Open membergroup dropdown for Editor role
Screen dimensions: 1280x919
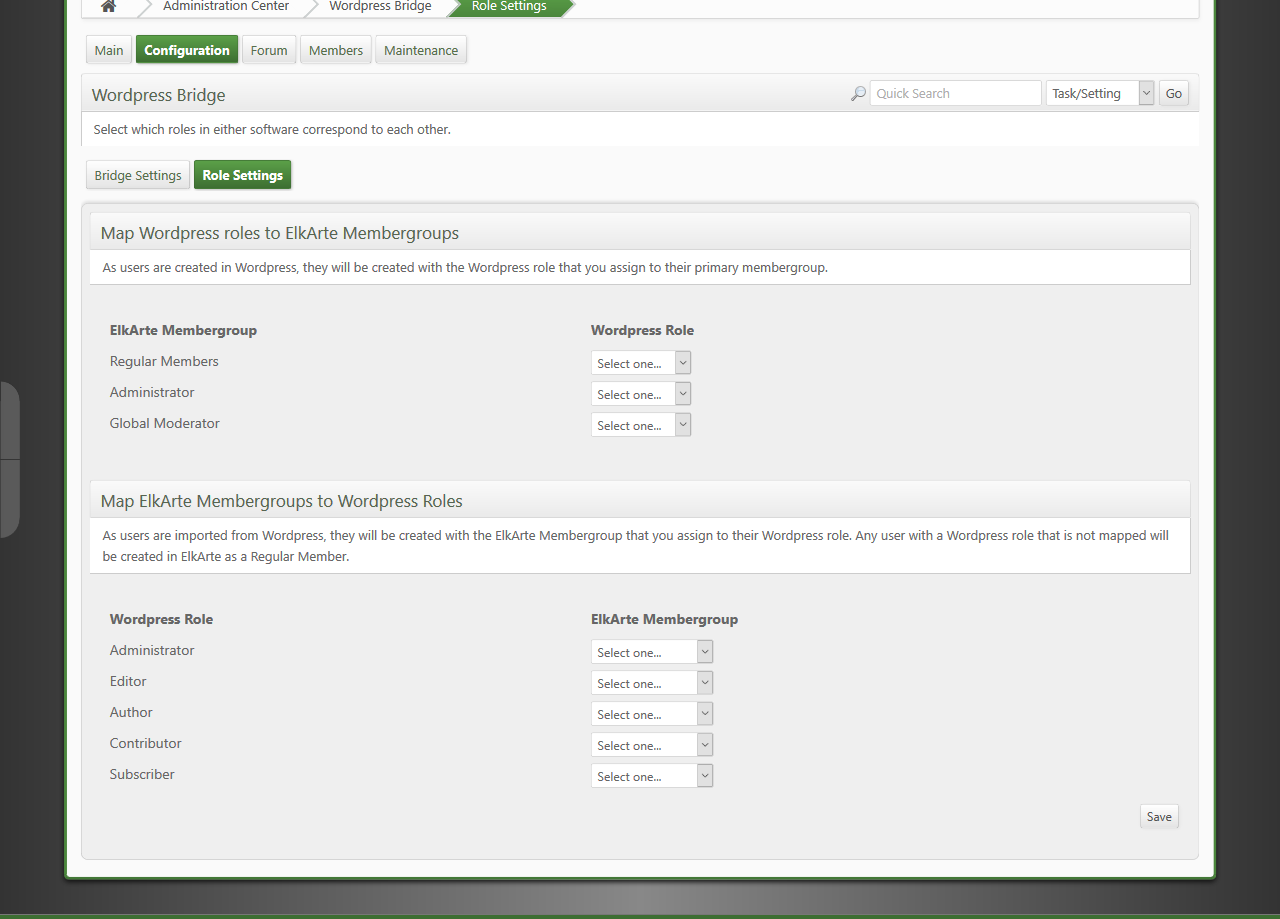[652, 683]
